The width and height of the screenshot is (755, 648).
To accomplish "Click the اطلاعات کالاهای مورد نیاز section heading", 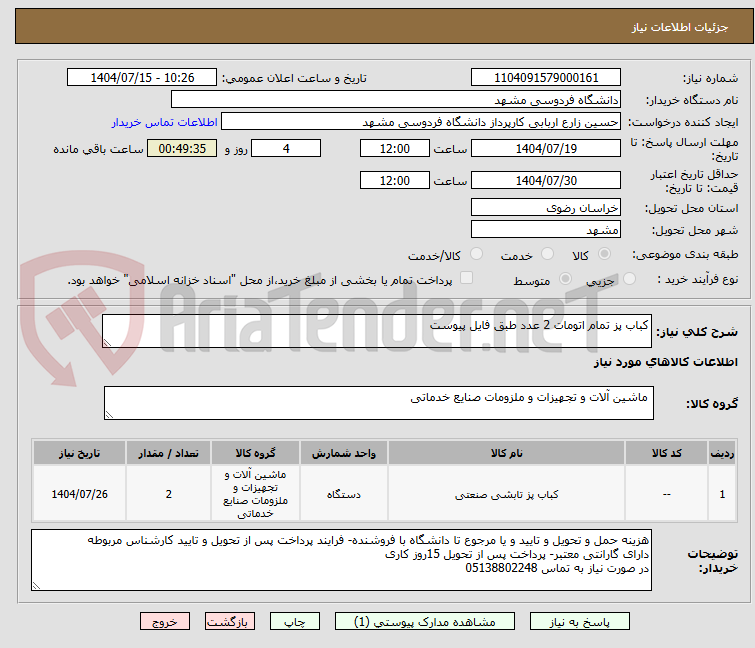I will [x=665, y=362].
